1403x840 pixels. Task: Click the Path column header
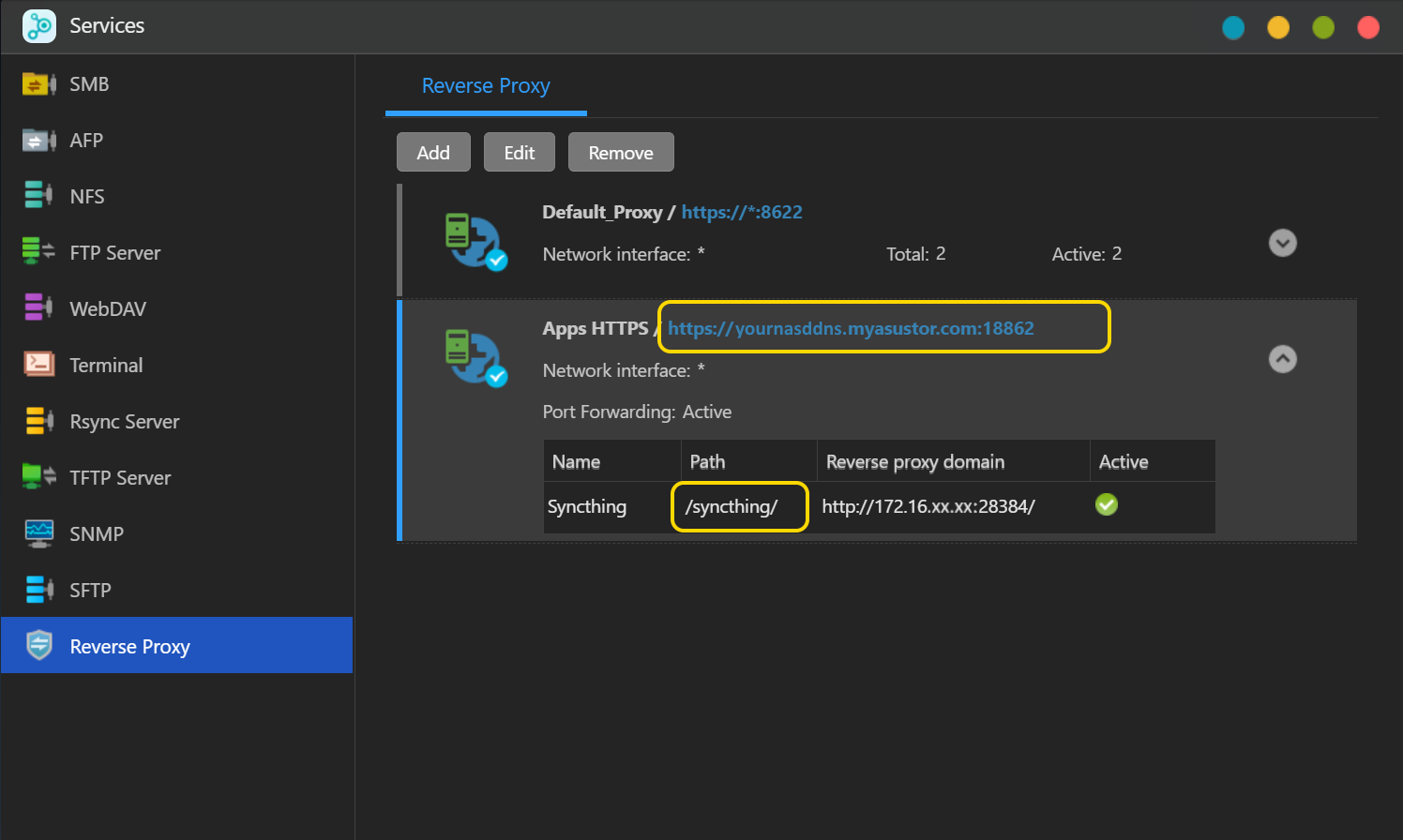(x=748, y=461)
